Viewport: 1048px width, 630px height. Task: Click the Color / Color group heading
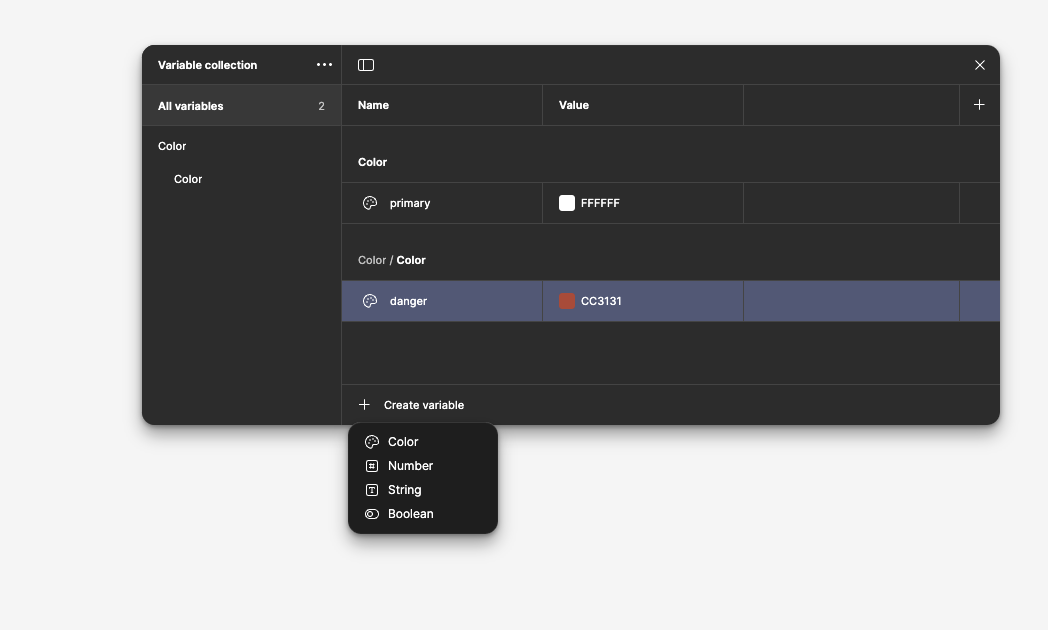pyautogui.click(x=392, y=261)
